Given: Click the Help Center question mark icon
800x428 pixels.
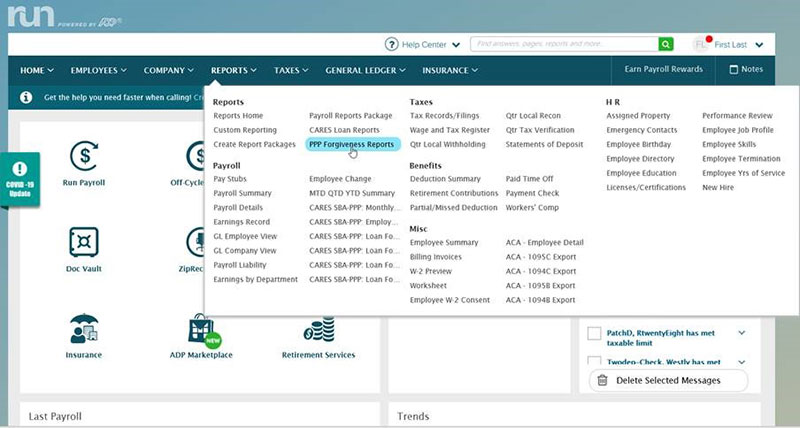Looking at the screenshot, I should click(x=391, y=44).
